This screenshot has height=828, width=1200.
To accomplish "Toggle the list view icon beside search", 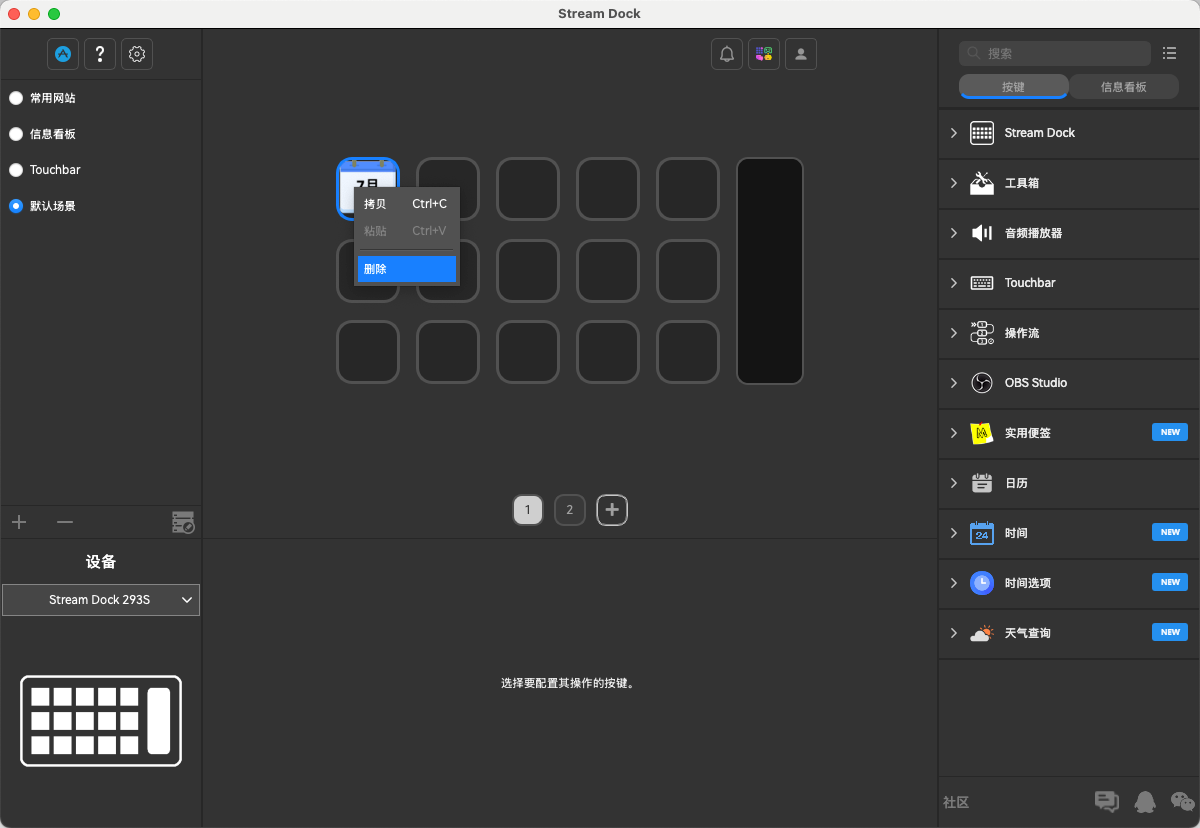I will click(x=1170, y=54).
